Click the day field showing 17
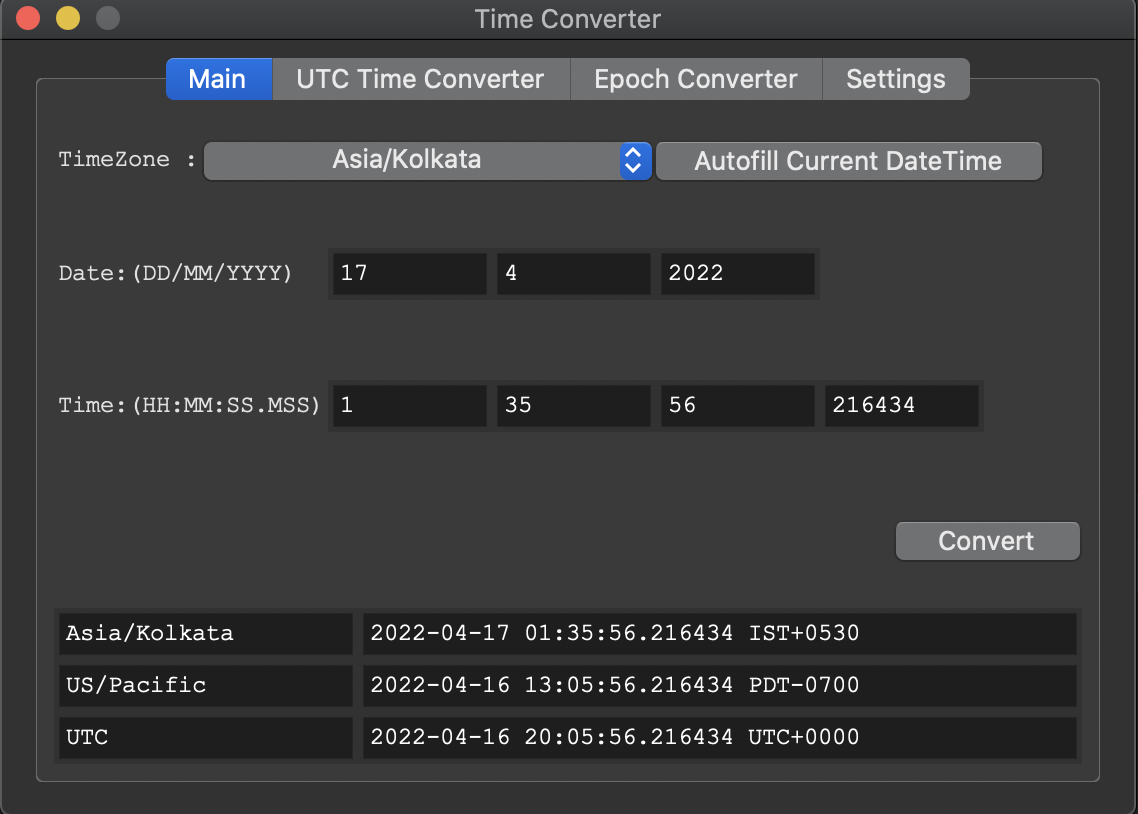This screenshot has height=814, width=1138. click(409, 274)
